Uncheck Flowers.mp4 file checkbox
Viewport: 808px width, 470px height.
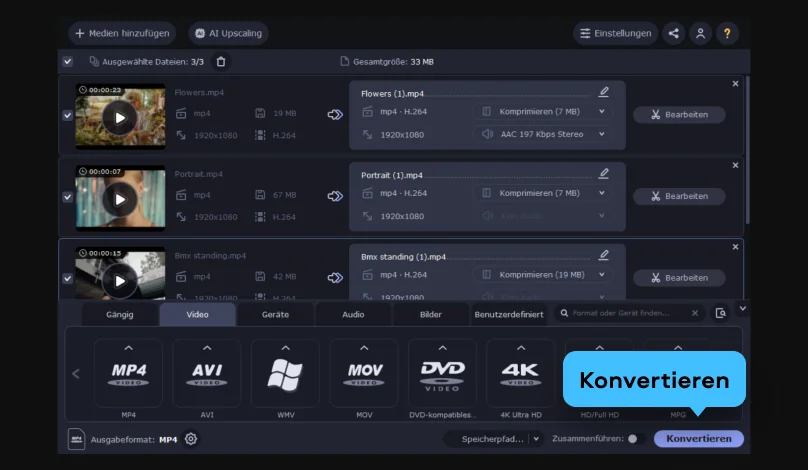(68, 115)
